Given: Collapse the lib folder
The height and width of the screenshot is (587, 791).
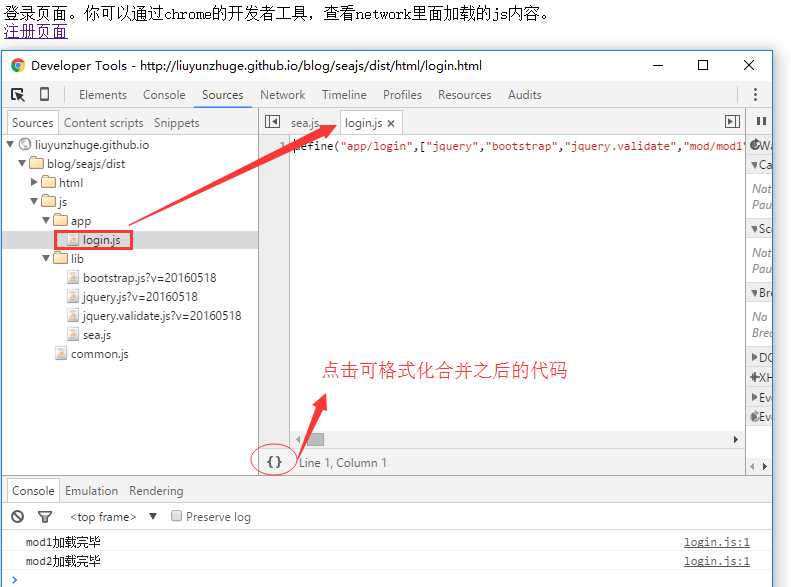Looking at the screenshot, I should tap(46, 258).
